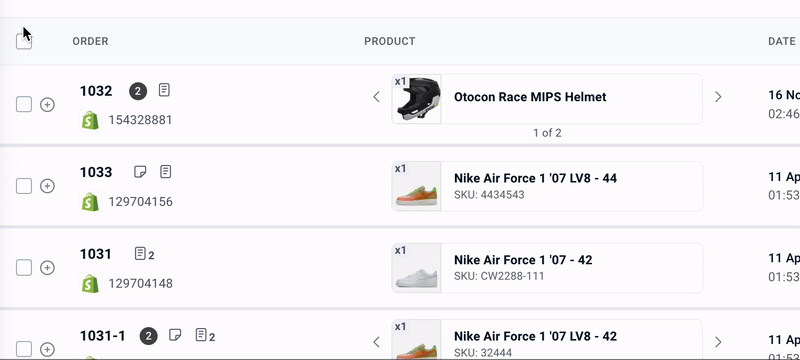Screen dimensions: 800x360
Task: Go to previous product in order 1032
Action: coord(377,97)
